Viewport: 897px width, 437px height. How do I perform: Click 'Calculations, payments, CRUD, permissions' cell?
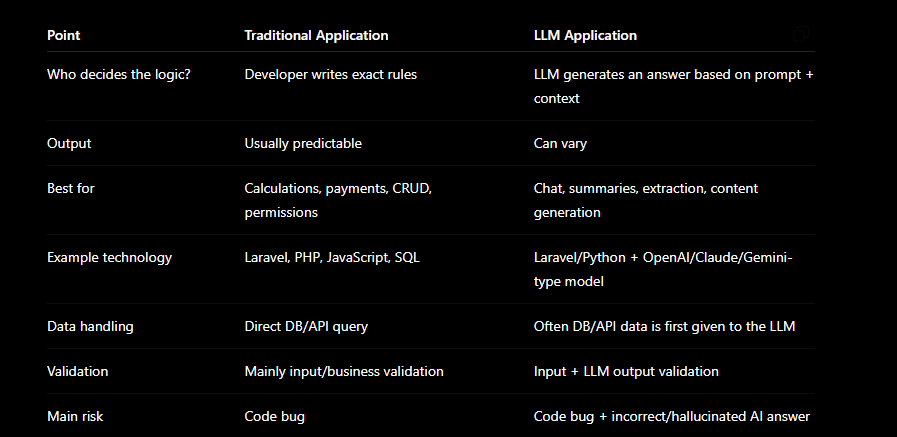338,200
